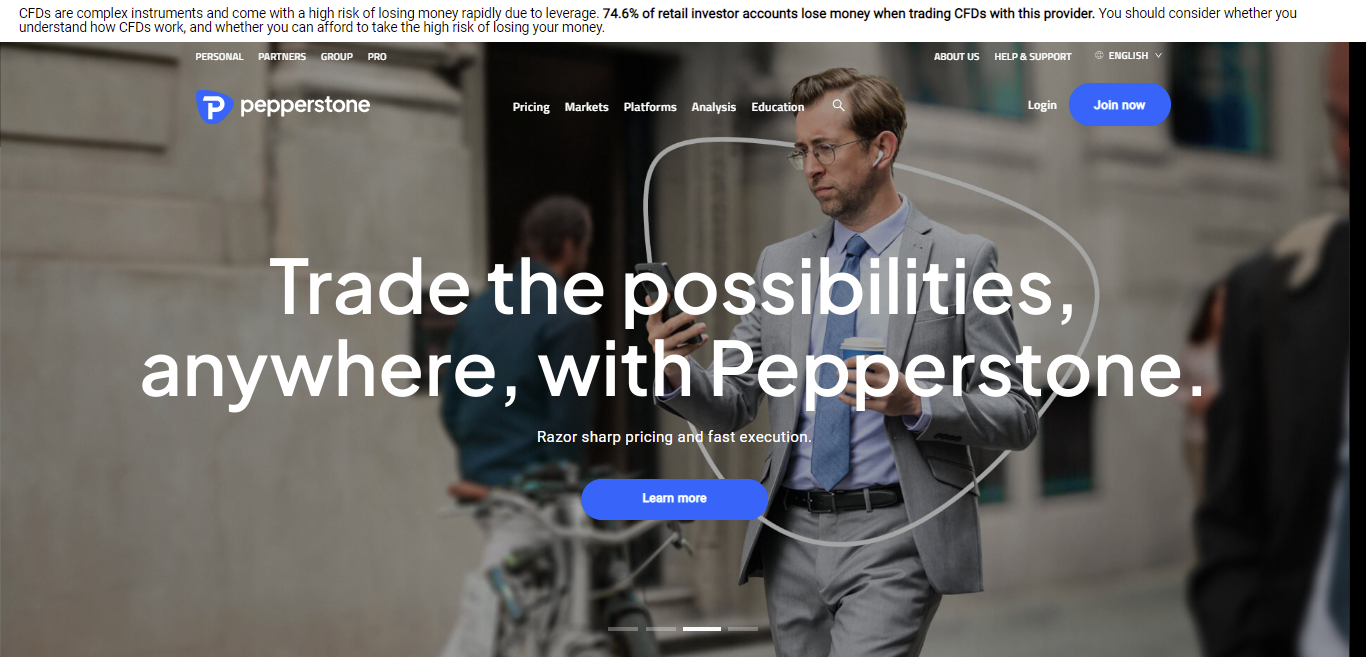Open the About Us link

click(957, 57)
